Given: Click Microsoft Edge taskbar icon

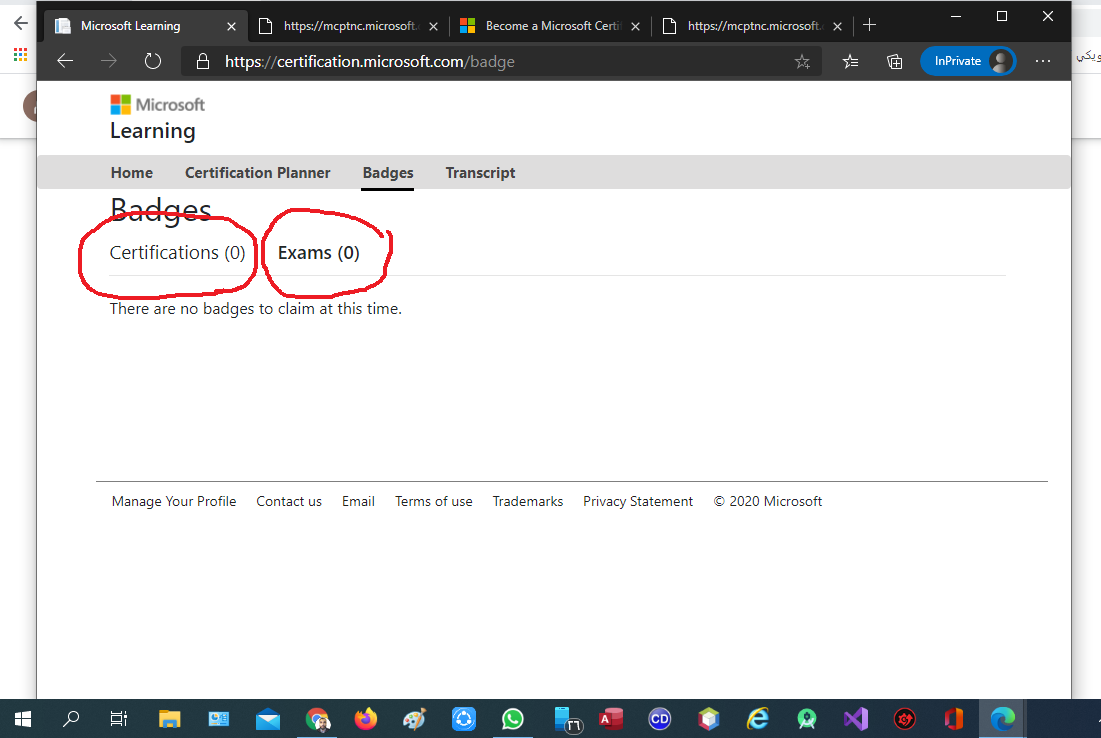Looking at the screenshot, I should pyautogui.click(x=1003, y=719).
